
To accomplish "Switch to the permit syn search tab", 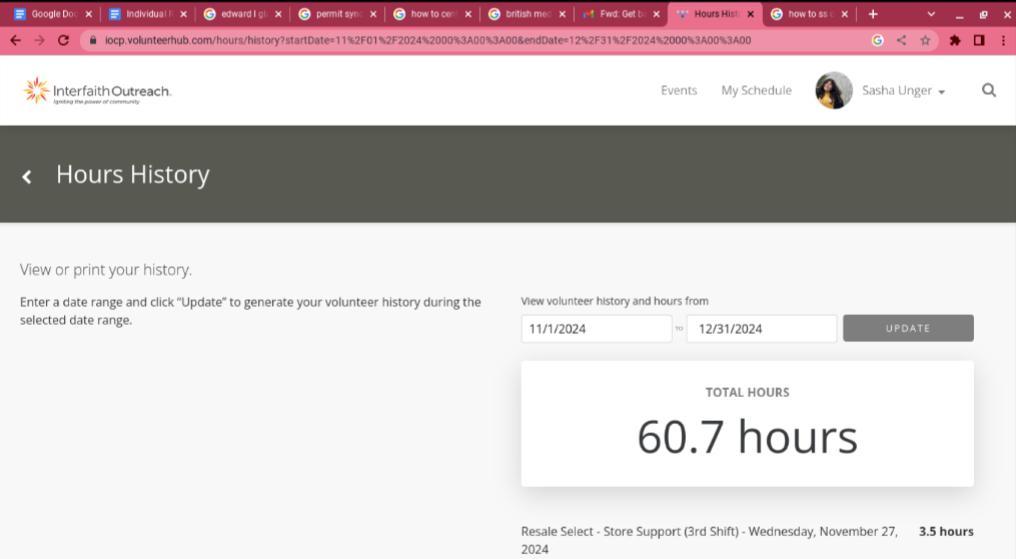I will (x=337, y=14).
